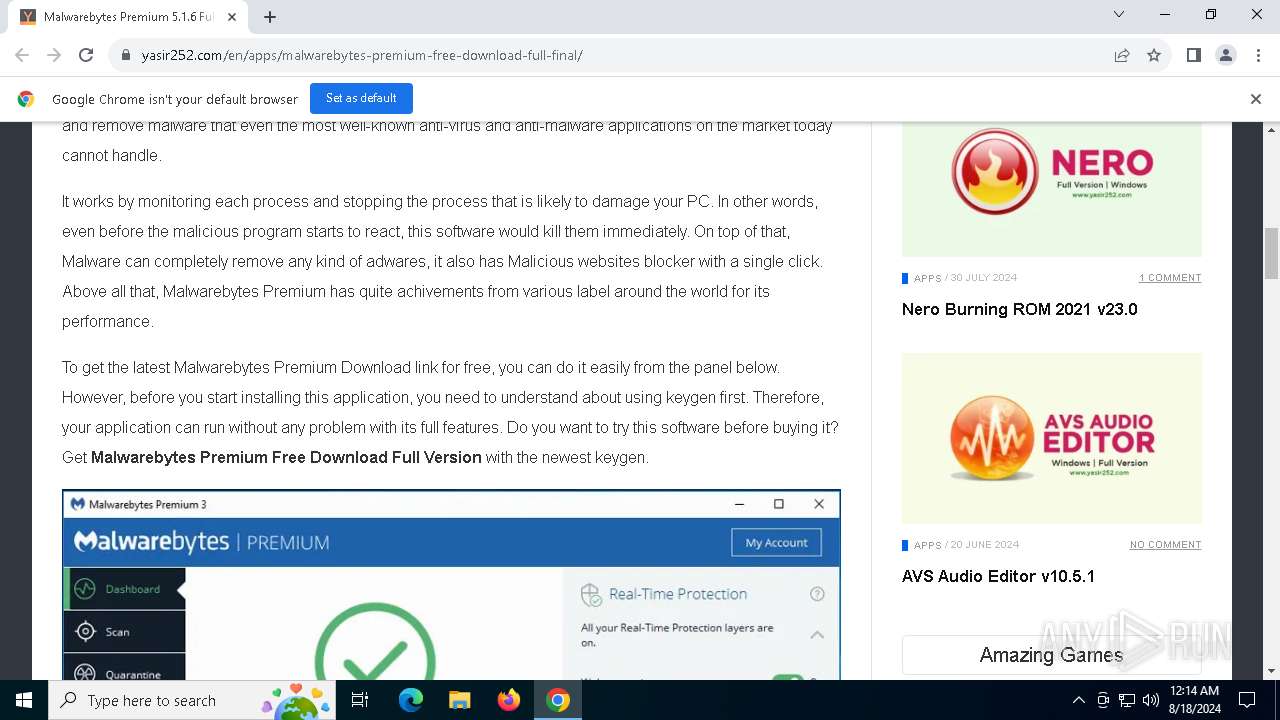Click the address bar URL
Image resolution: width=1280 pixels, height=720 pixels.
click(362, 55)
